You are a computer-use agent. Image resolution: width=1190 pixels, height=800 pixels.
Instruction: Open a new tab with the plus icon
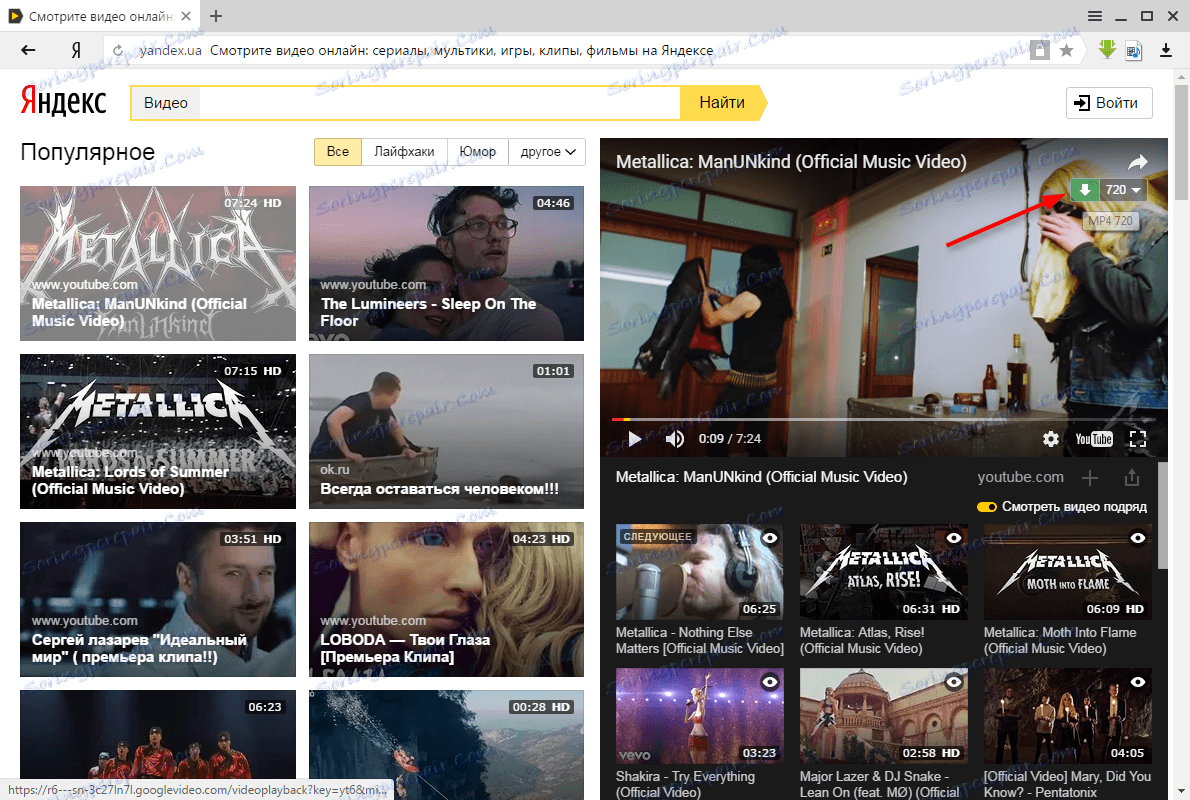(x=216, y=16)
